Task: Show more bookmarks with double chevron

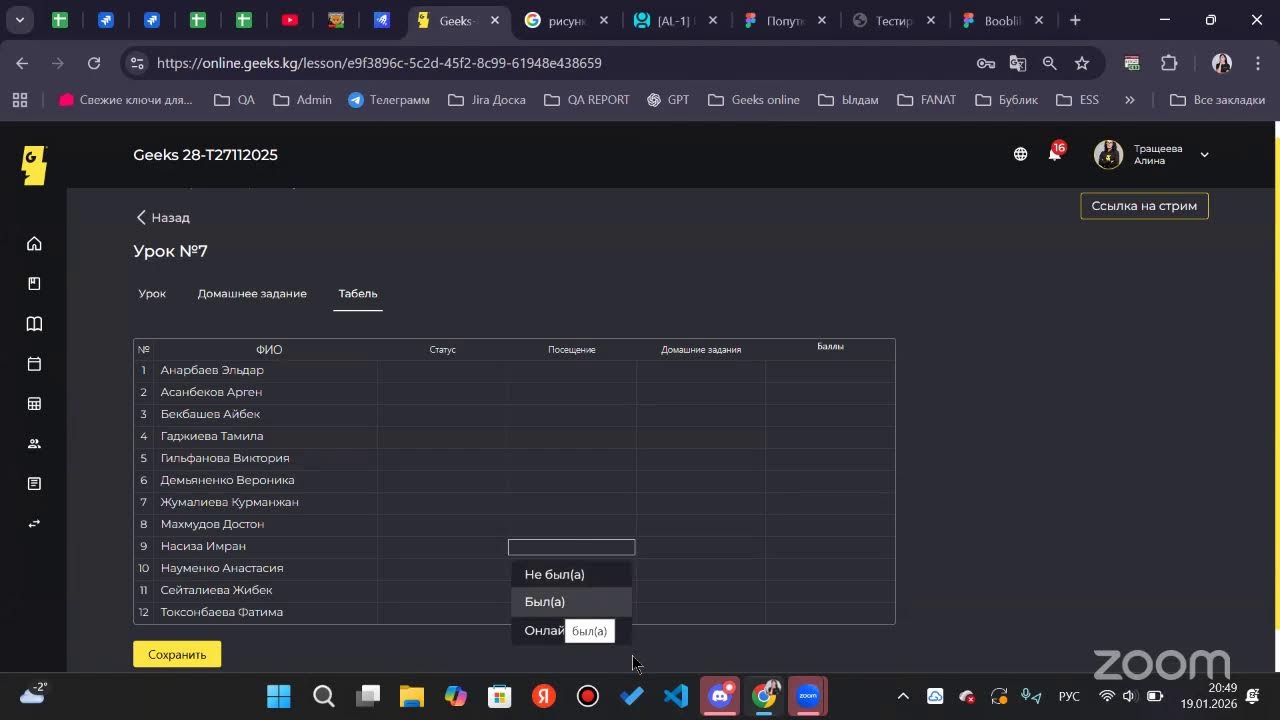Action: [1129, 100]
